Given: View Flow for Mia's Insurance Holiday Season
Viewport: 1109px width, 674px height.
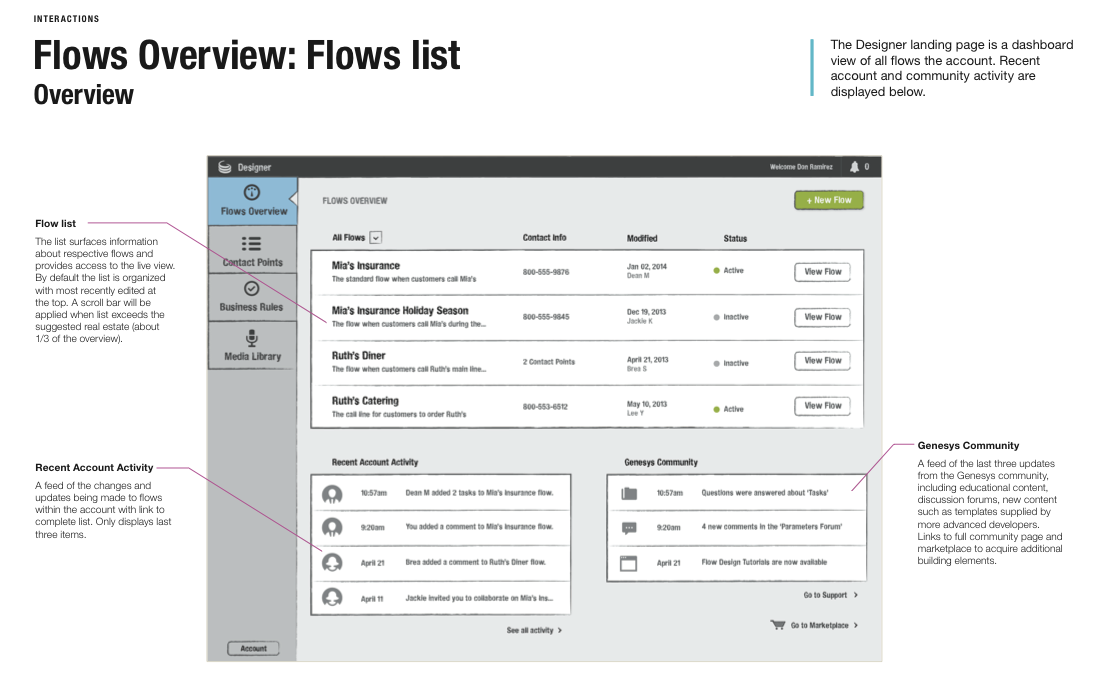Looking at the screenshot, I should (823, 317).
